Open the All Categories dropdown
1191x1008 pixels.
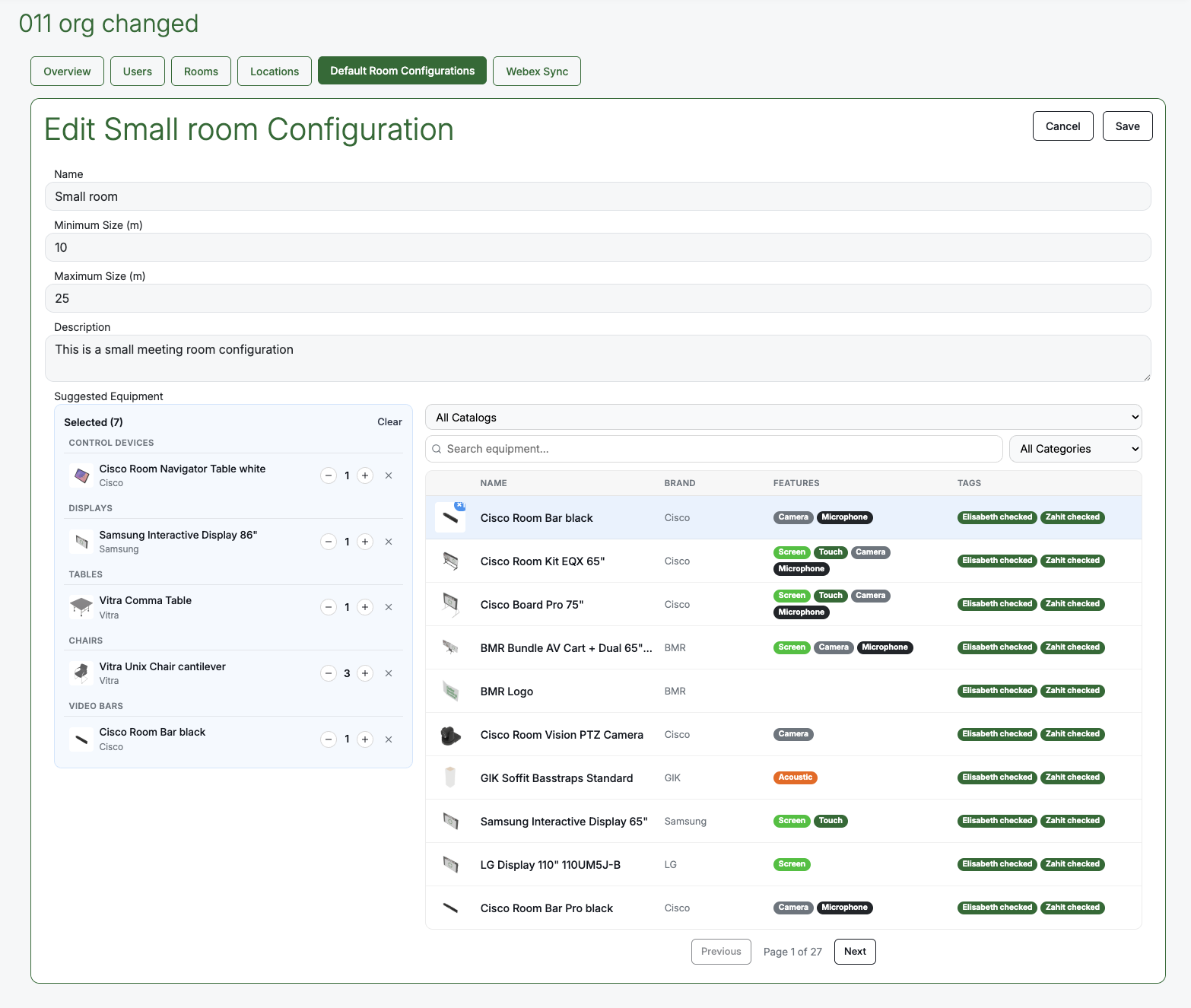[x=1075, y=449]
